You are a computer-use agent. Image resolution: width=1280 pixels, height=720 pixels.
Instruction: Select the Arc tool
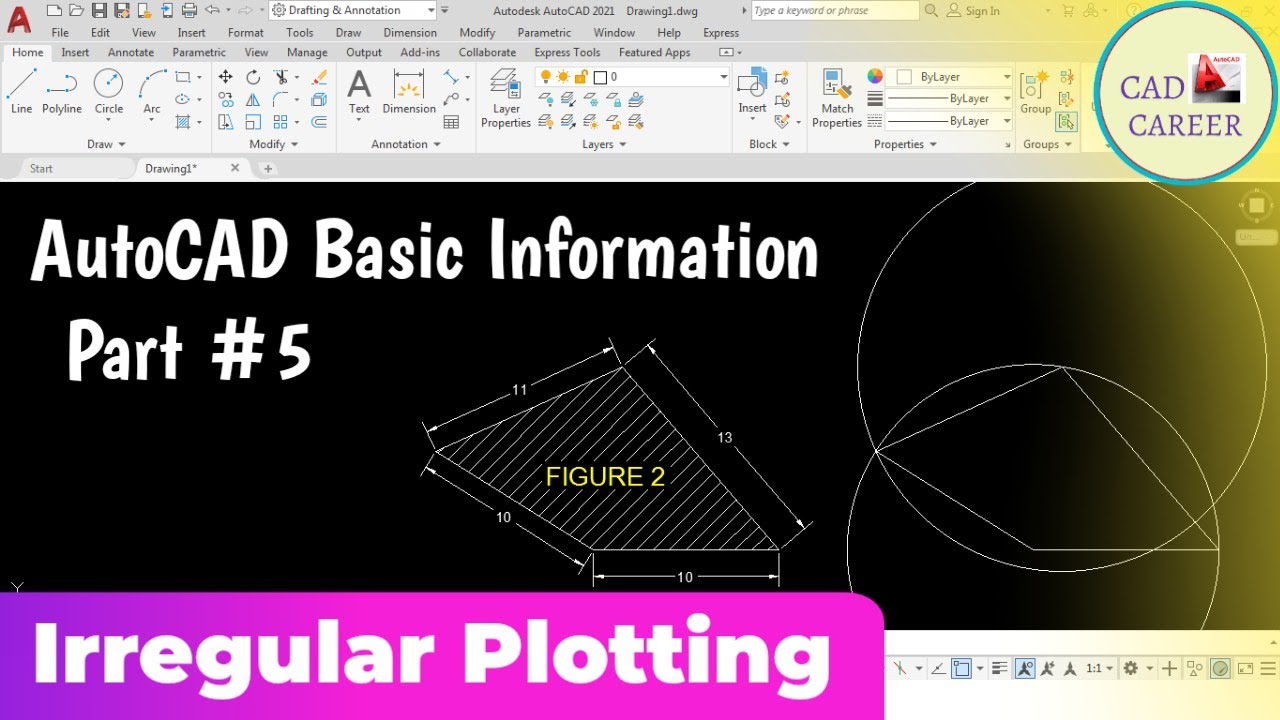(x=152, y=93)
